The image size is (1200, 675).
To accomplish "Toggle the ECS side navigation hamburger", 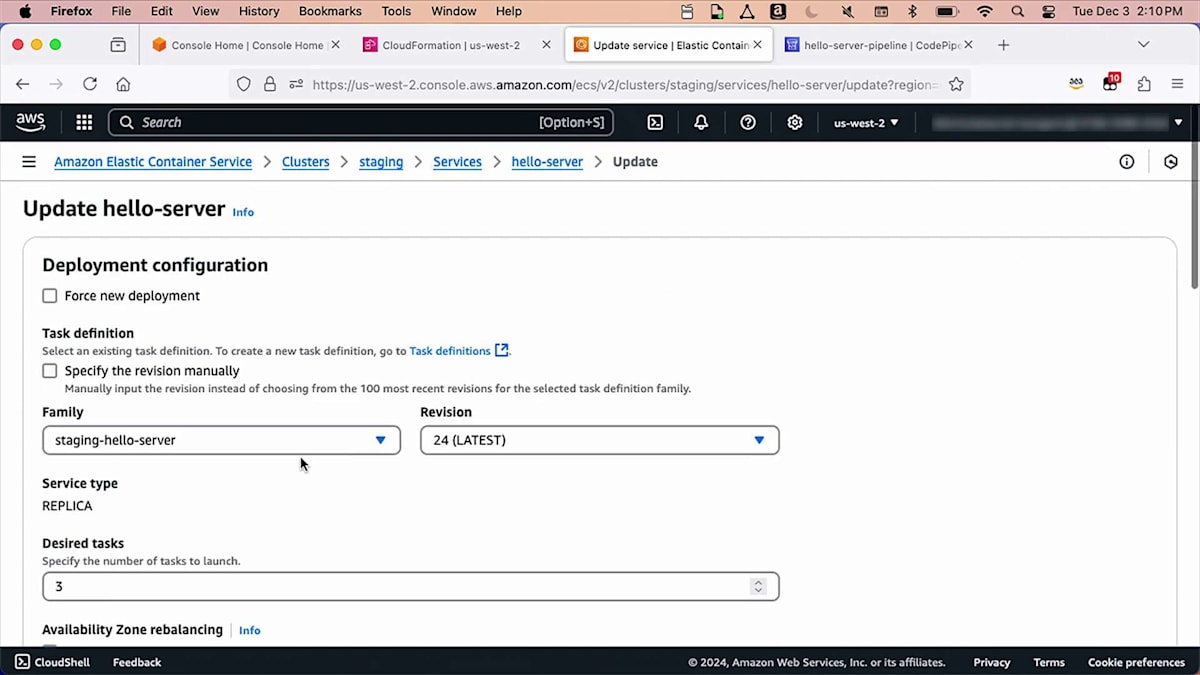I will (x=29, y=162).
